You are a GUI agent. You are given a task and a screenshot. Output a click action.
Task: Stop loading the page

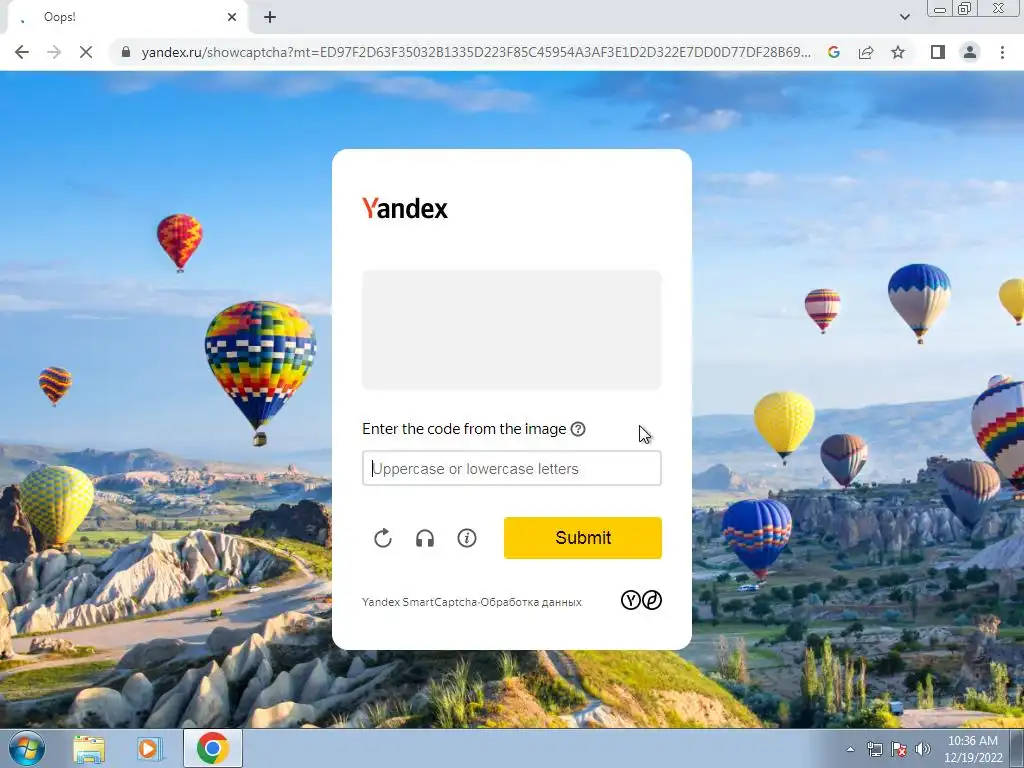(86, 52)
